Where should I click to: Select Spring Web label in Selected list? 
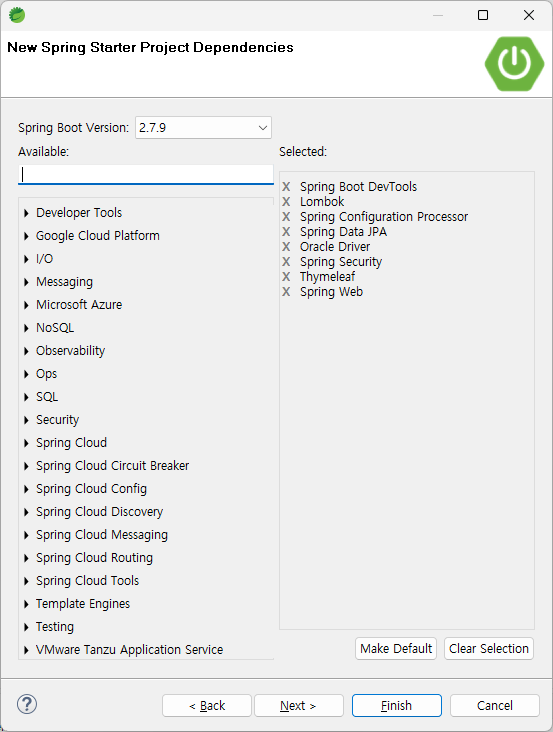tap(331, 292)
